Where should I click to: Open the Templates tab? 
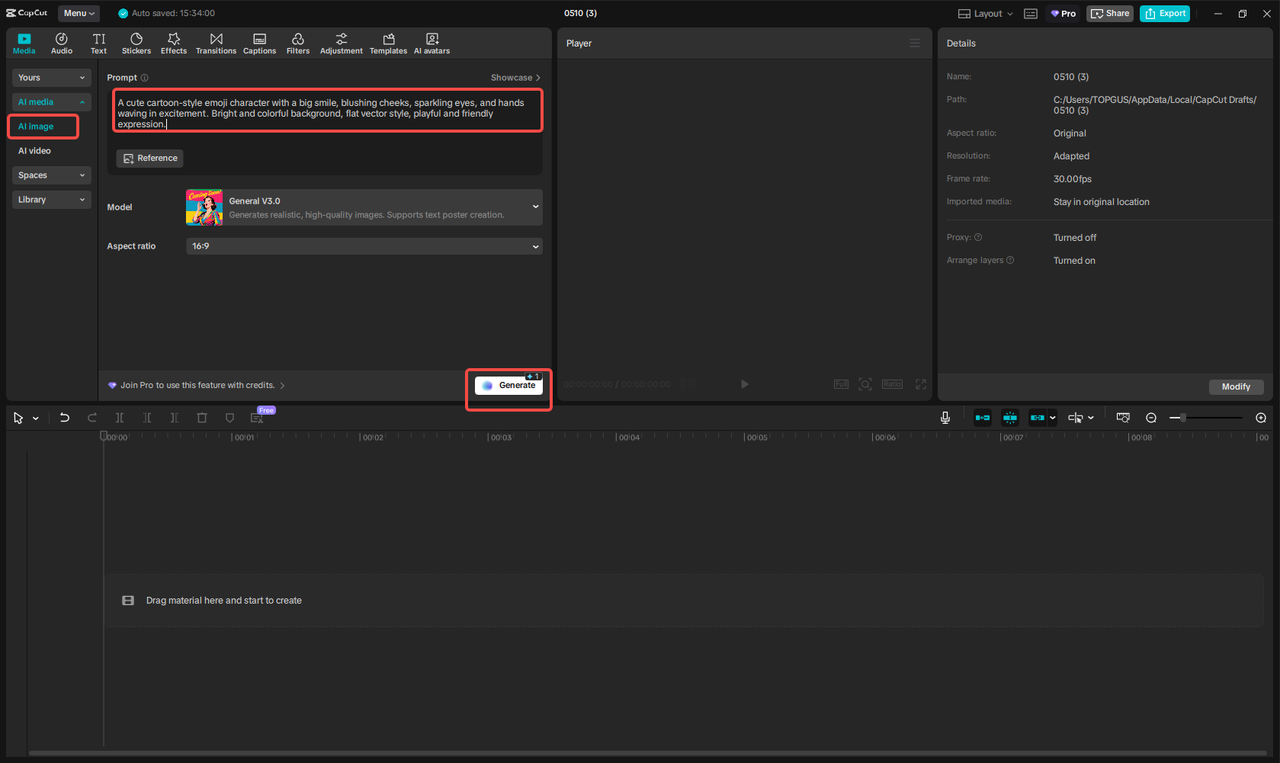point(388,43)
